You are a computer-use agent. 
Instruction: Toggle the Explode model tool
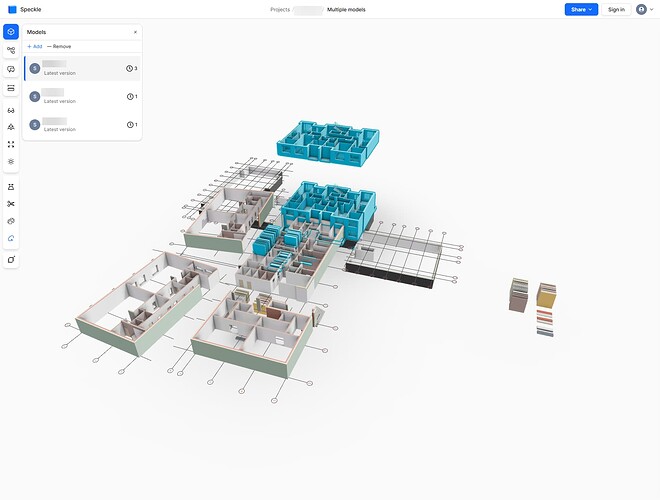tap(11, 221)
